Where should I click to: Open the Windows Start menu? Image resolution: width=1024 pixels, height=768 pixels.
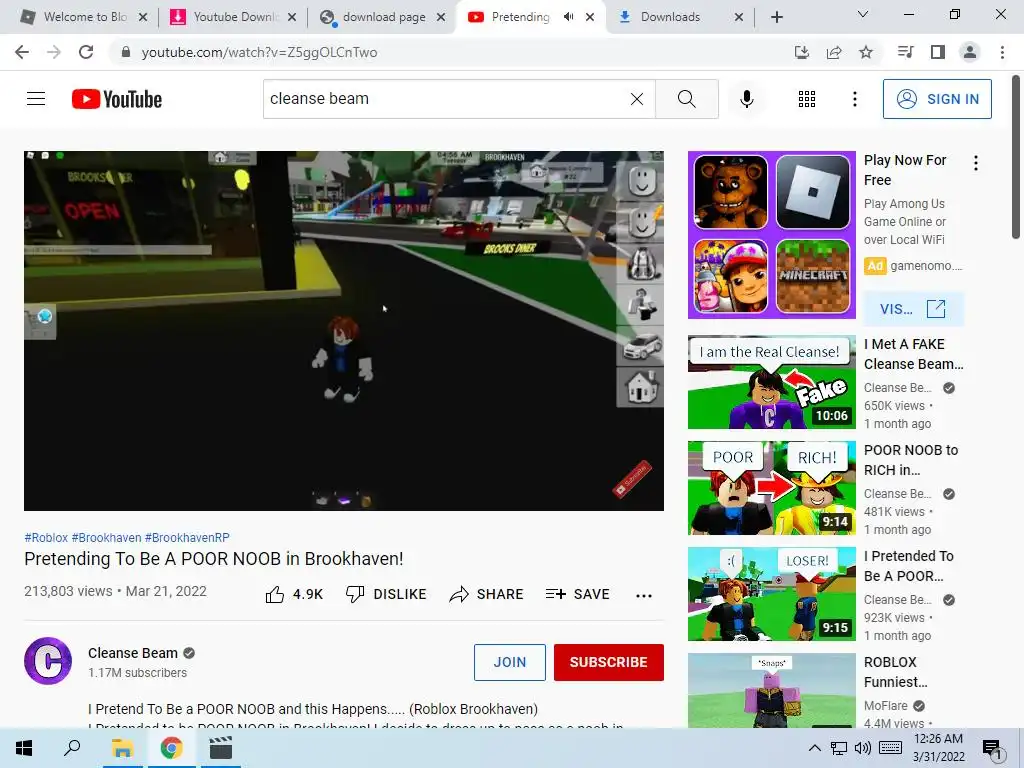coord(24,748)
